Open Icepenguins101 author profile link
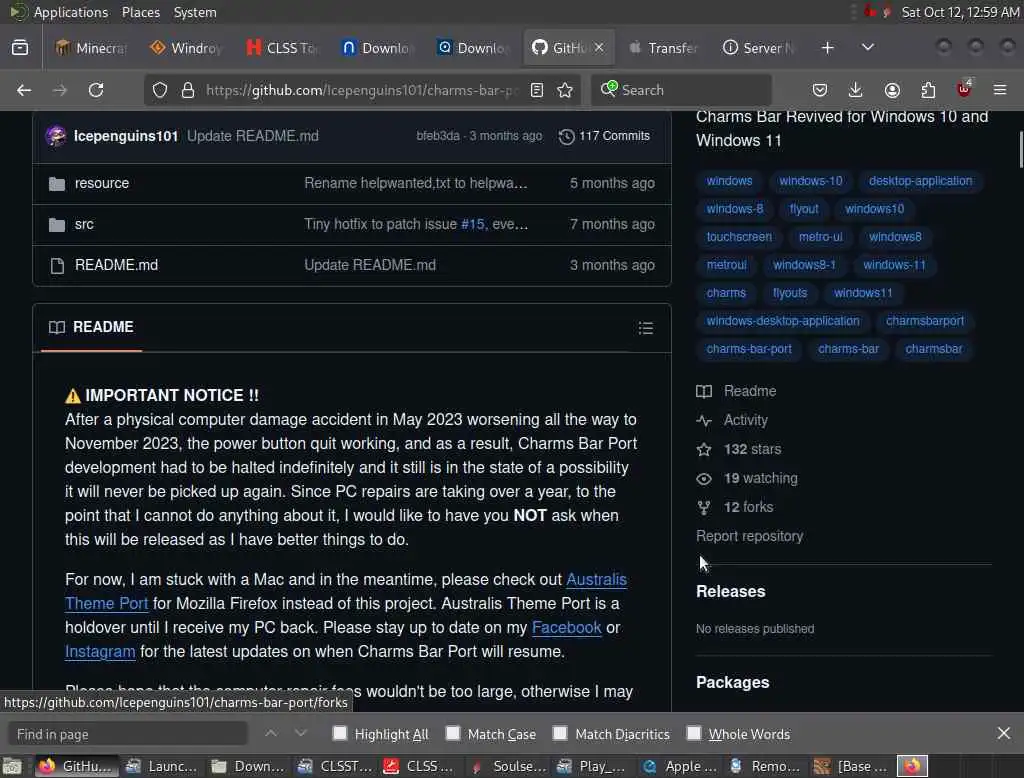The image size is (1024, 778). click(125, 136)
